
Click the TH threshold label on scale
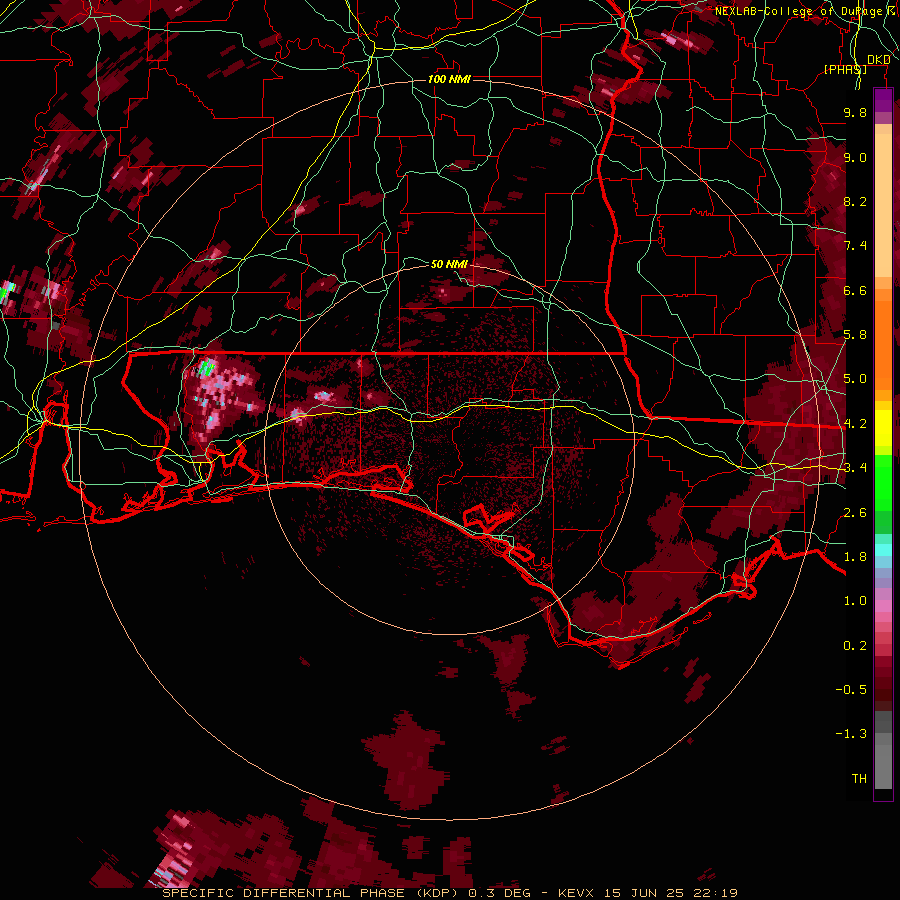pos(859,779)
